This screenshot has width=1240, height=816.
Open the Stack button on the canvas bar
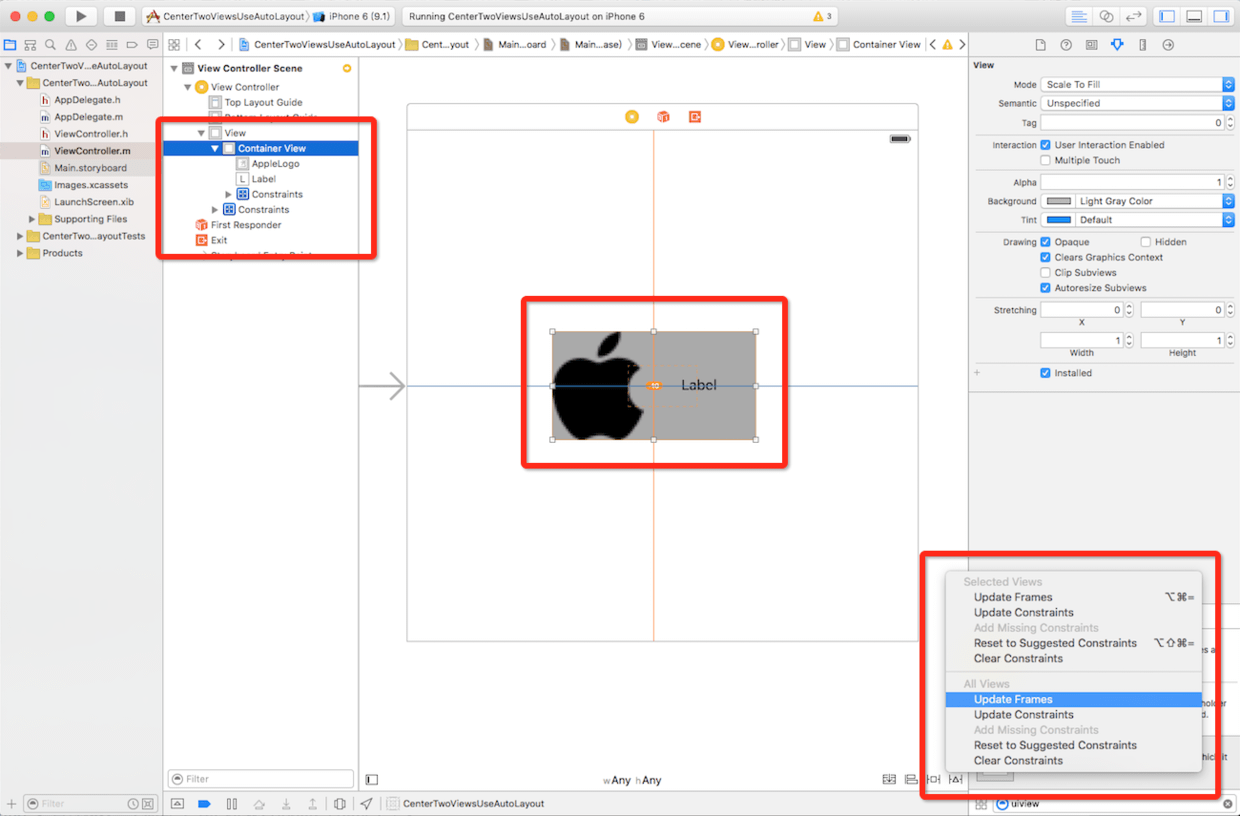point(889,779)
